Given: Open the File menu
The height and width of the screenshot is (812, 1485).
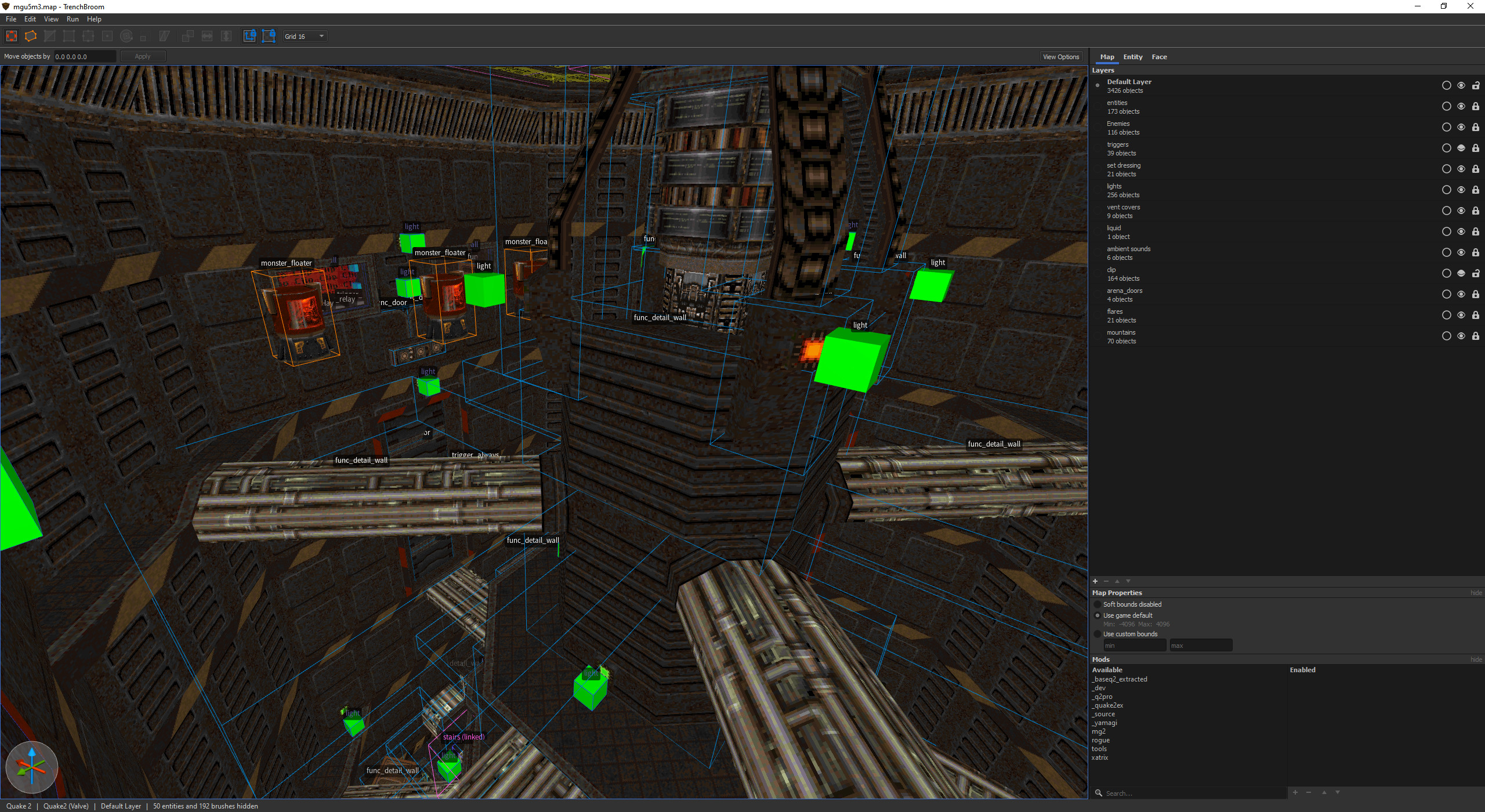Looking at the screenshot, I should pyautogui.click(x=11, y=19).
